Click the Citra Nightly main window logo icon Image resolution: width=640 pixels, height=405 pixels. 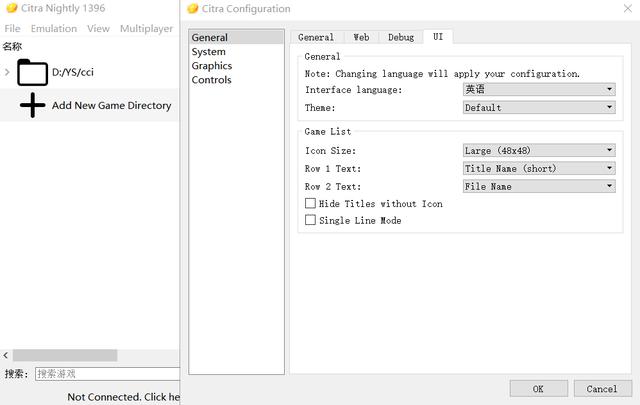click(x=11, y=8)
